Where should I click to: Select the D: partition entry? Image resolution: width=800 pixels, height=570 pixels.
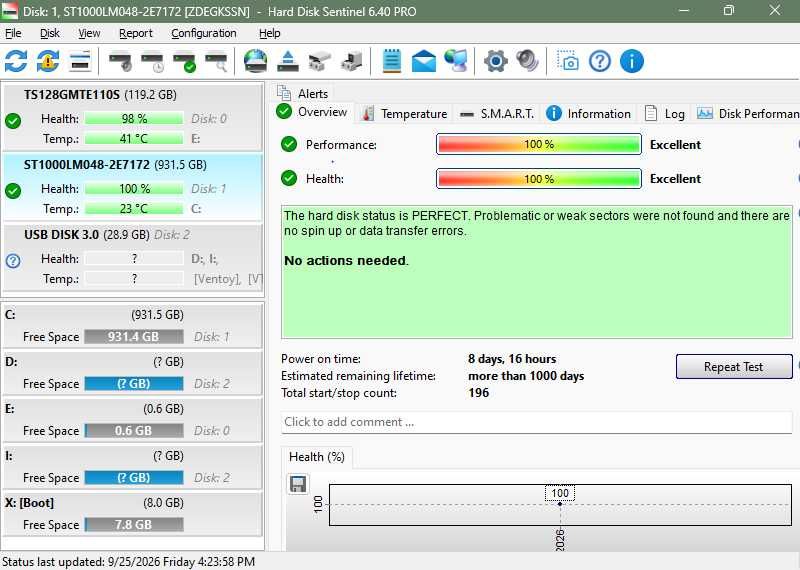coord(133,373)
